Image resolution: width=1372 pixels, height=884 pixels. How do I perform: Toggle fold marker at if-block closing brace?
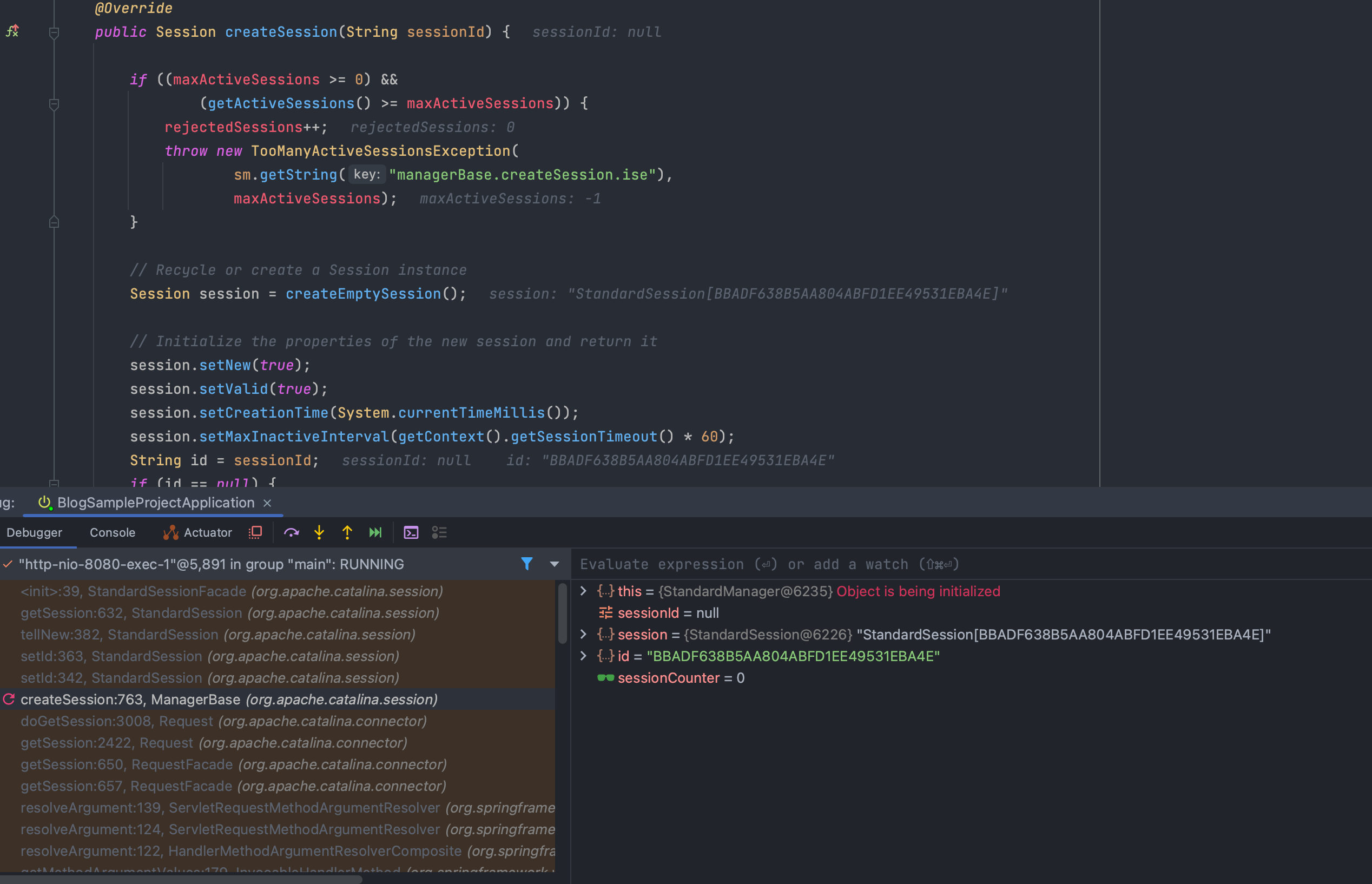click(54, 222)
